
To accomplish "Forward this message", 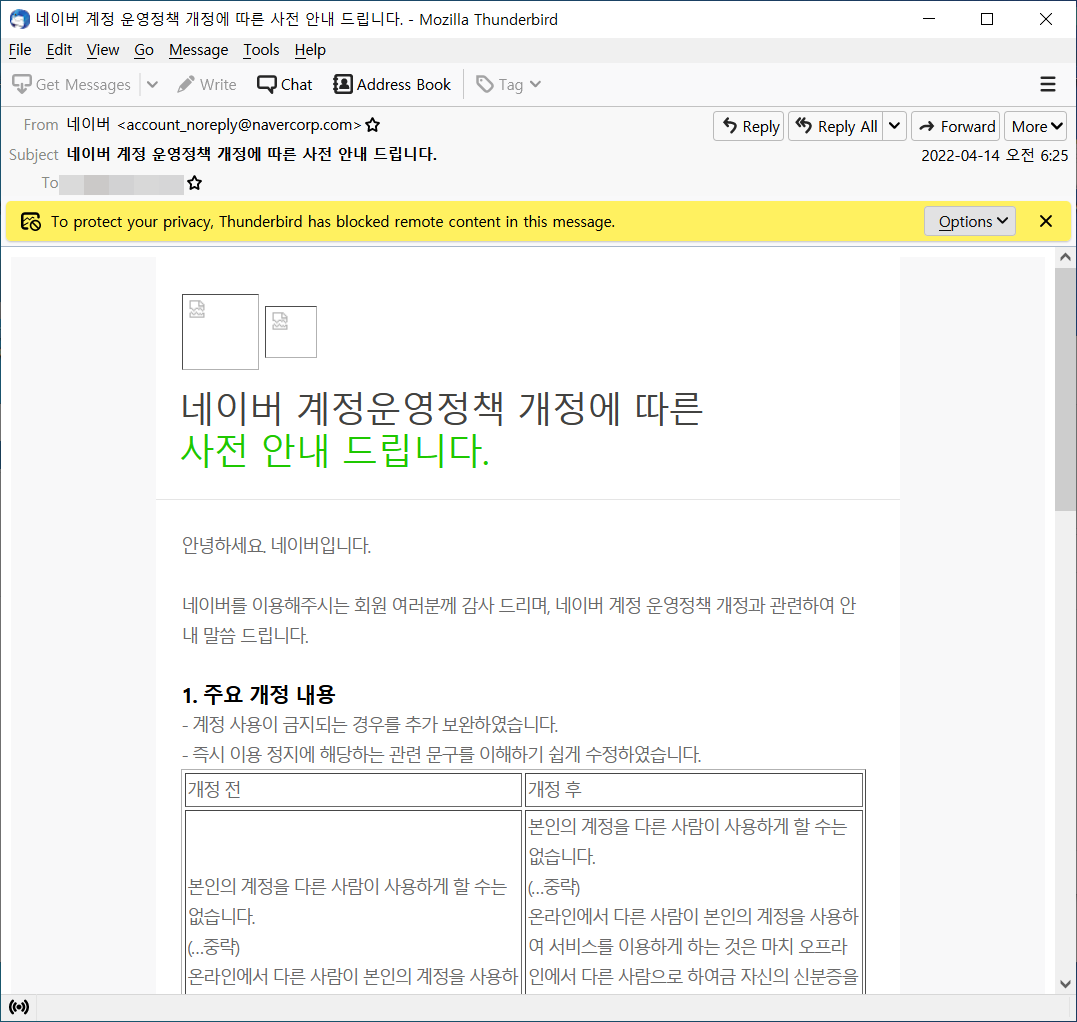I will click(956, 126).
